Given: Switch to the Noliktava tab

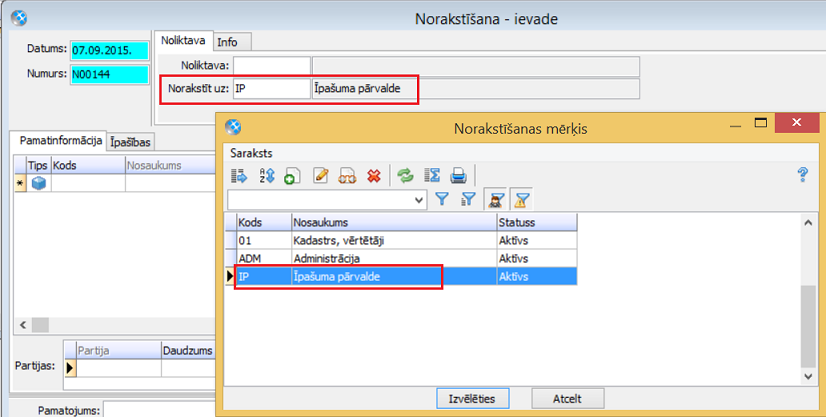Looking at the screenshot, I should 183,41.
